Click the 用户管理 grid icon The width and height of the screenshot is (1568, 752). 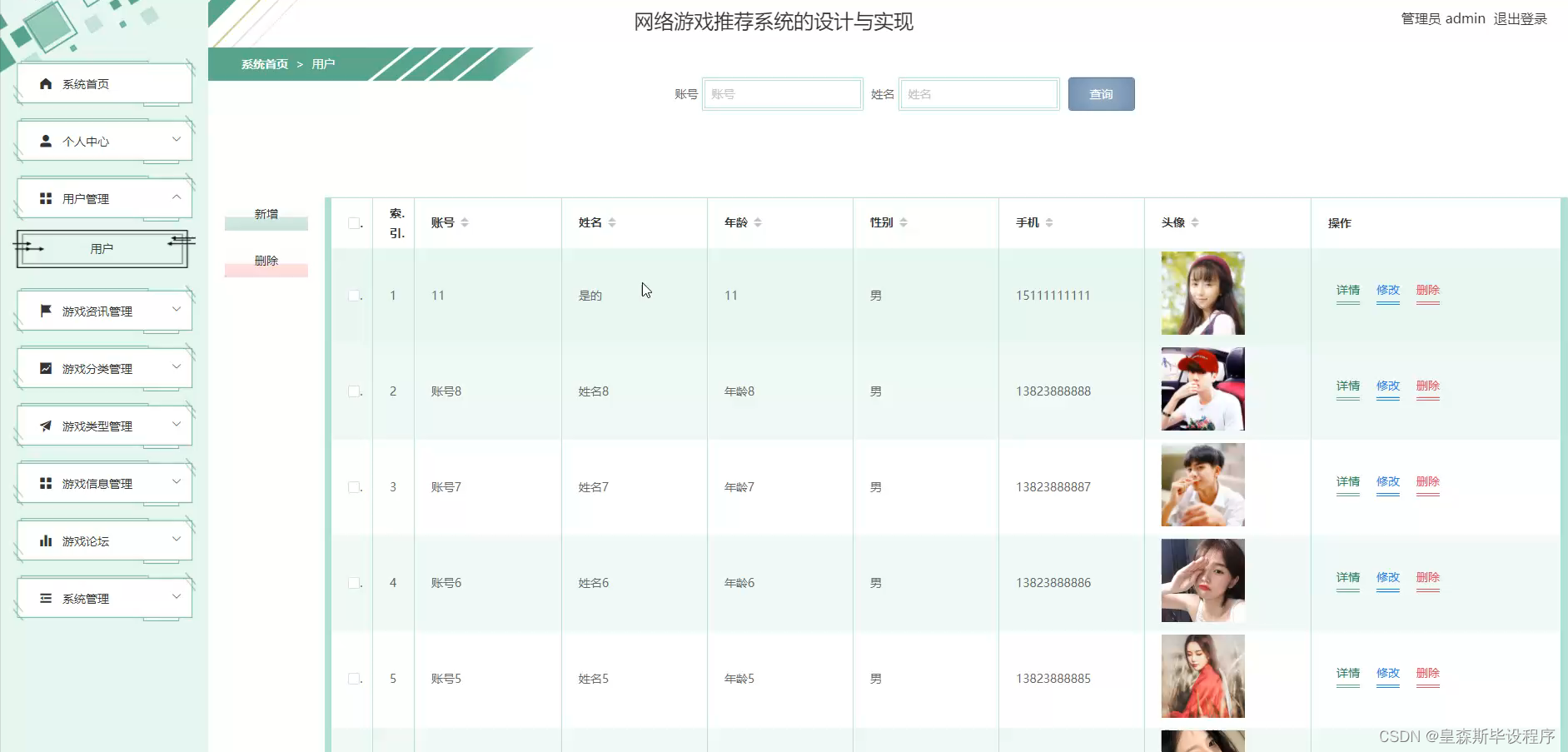[x=44, y=197]
